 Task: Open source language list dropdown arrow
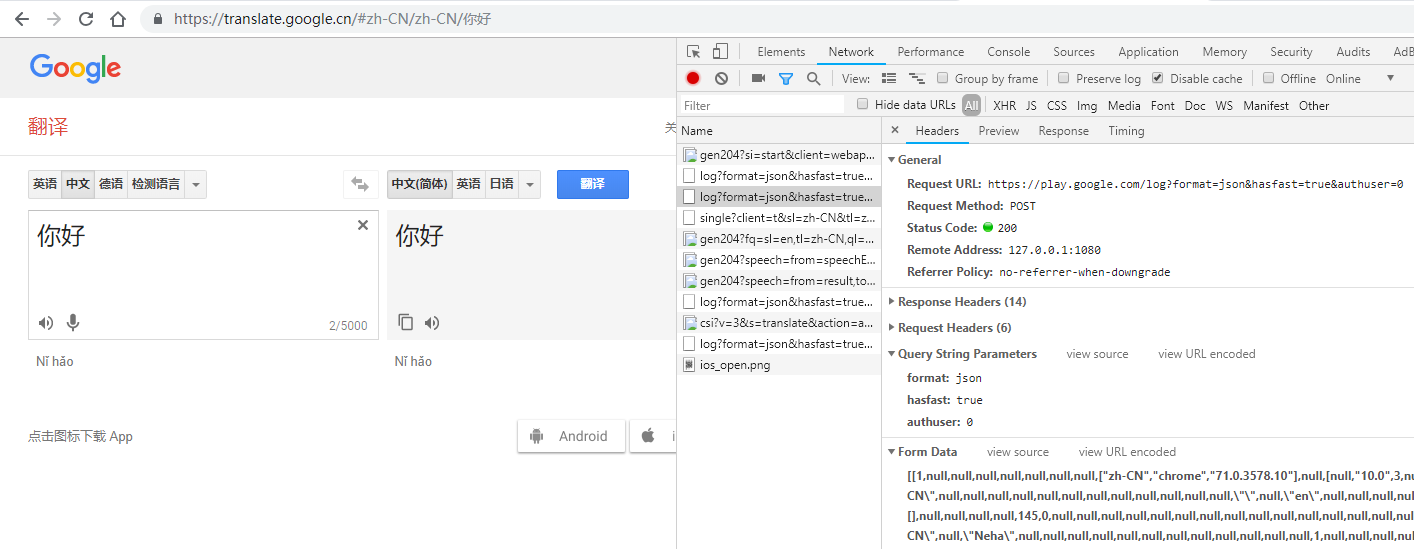(196, 184)
